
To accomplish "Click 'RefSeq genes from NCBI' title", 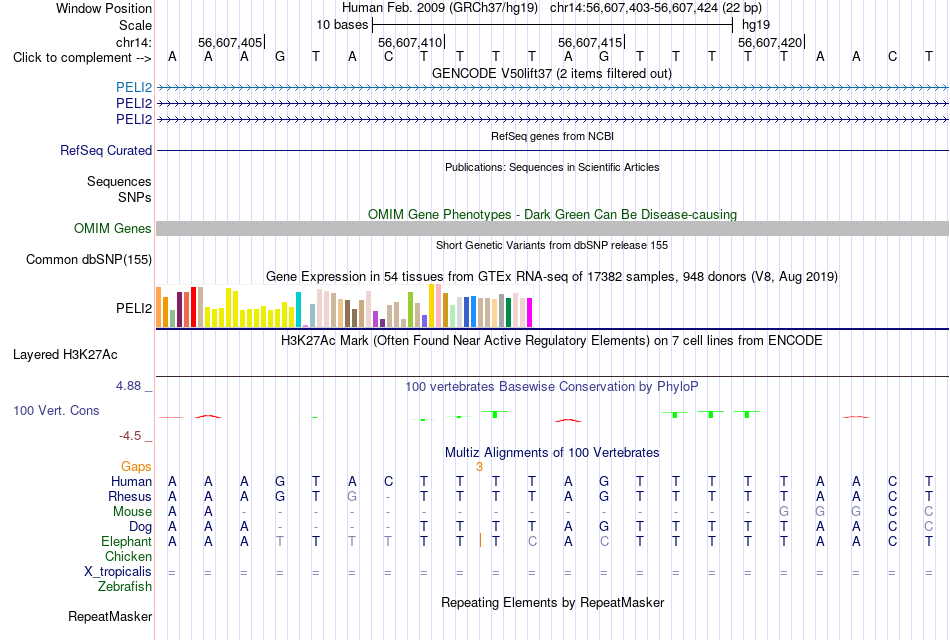I will (x=553, y=136).
